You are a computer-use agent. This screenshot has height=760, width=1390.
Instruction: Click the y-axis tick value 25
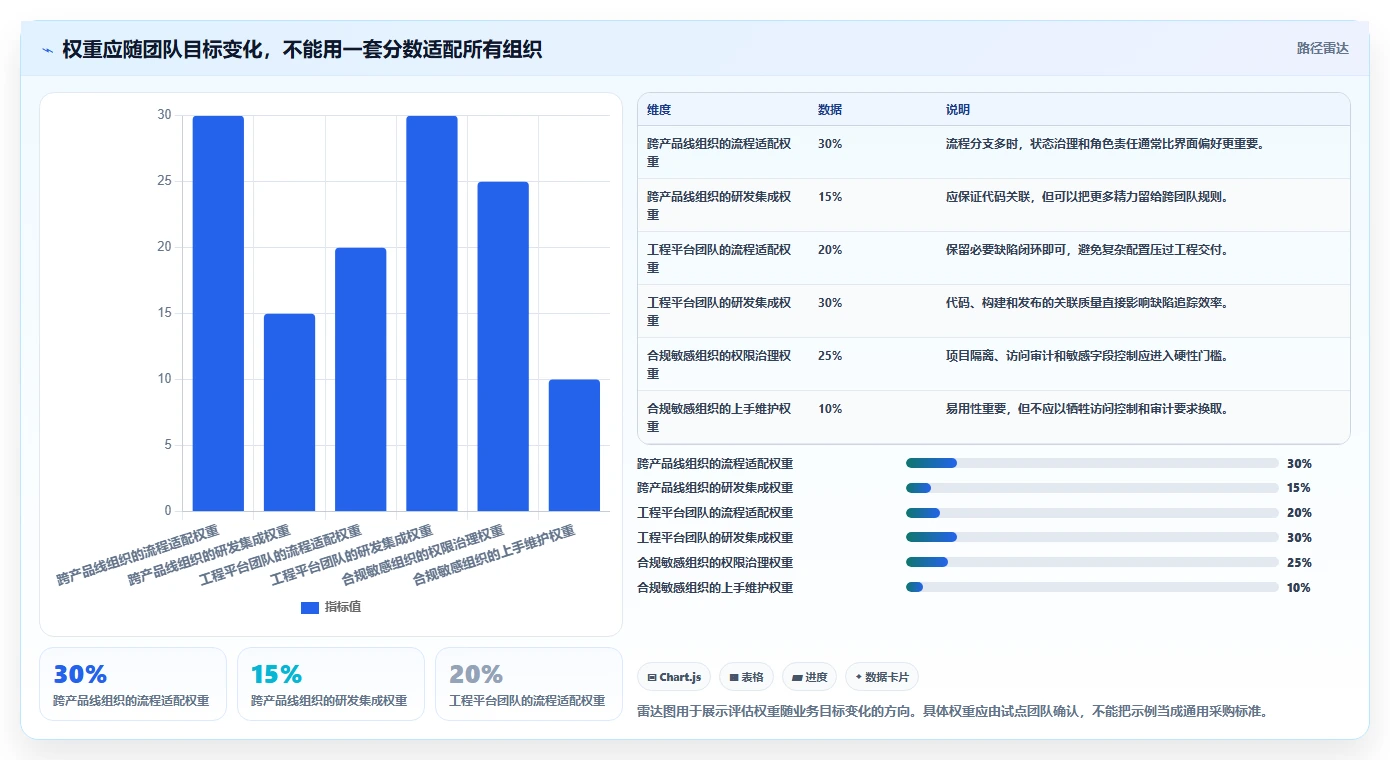tap(164, 182)
